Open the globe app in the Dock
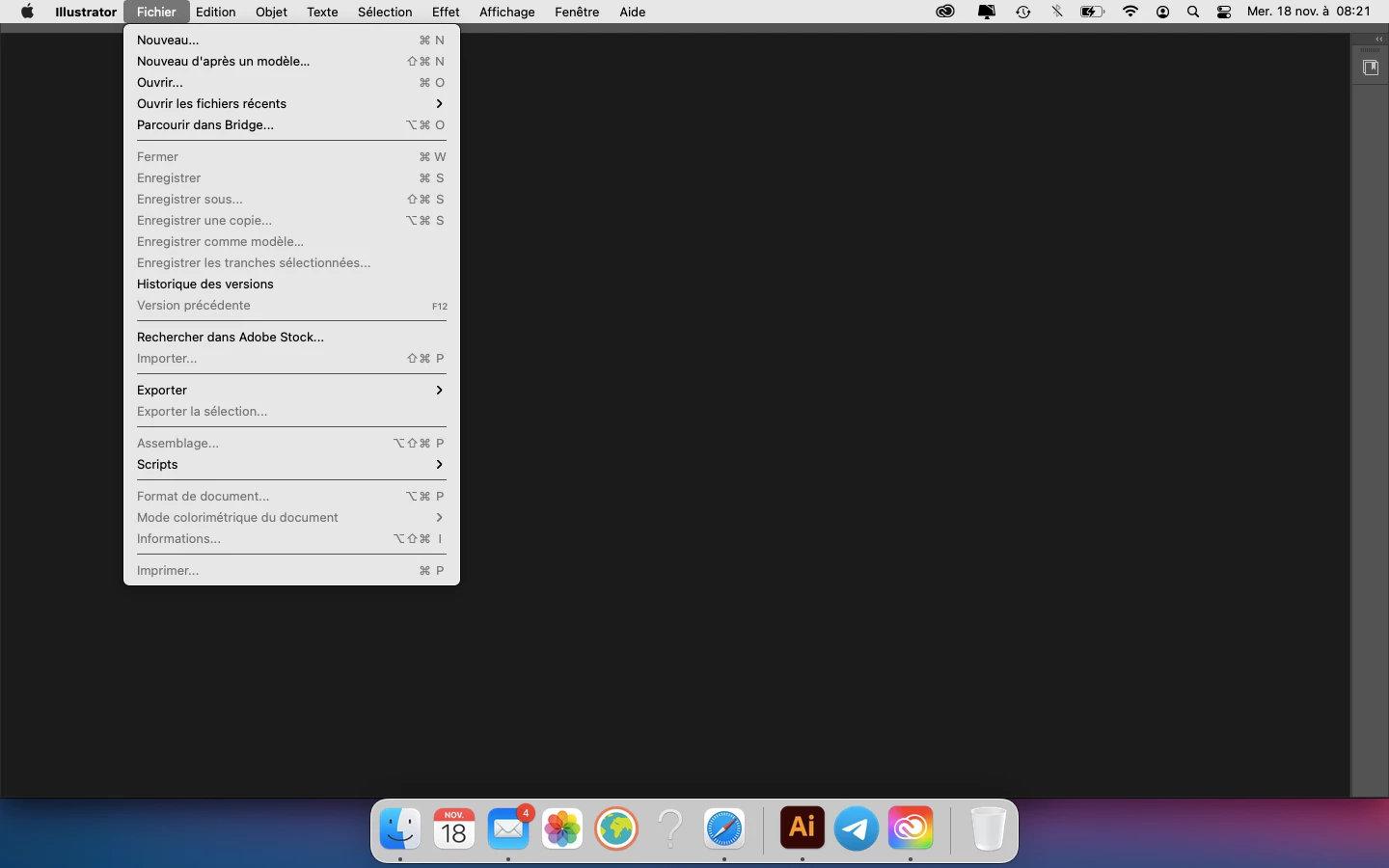 pyautogui.click(x=616, y=827)
